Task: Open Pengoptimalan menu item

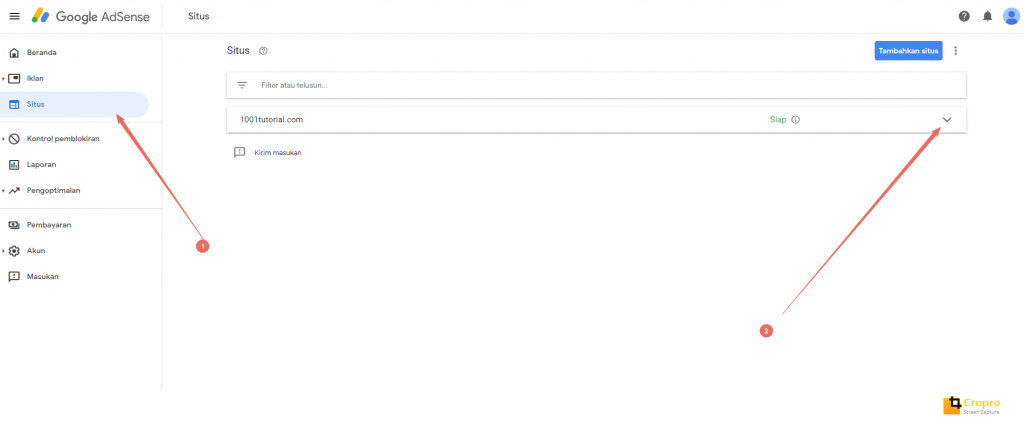Action: click(54, 191)
